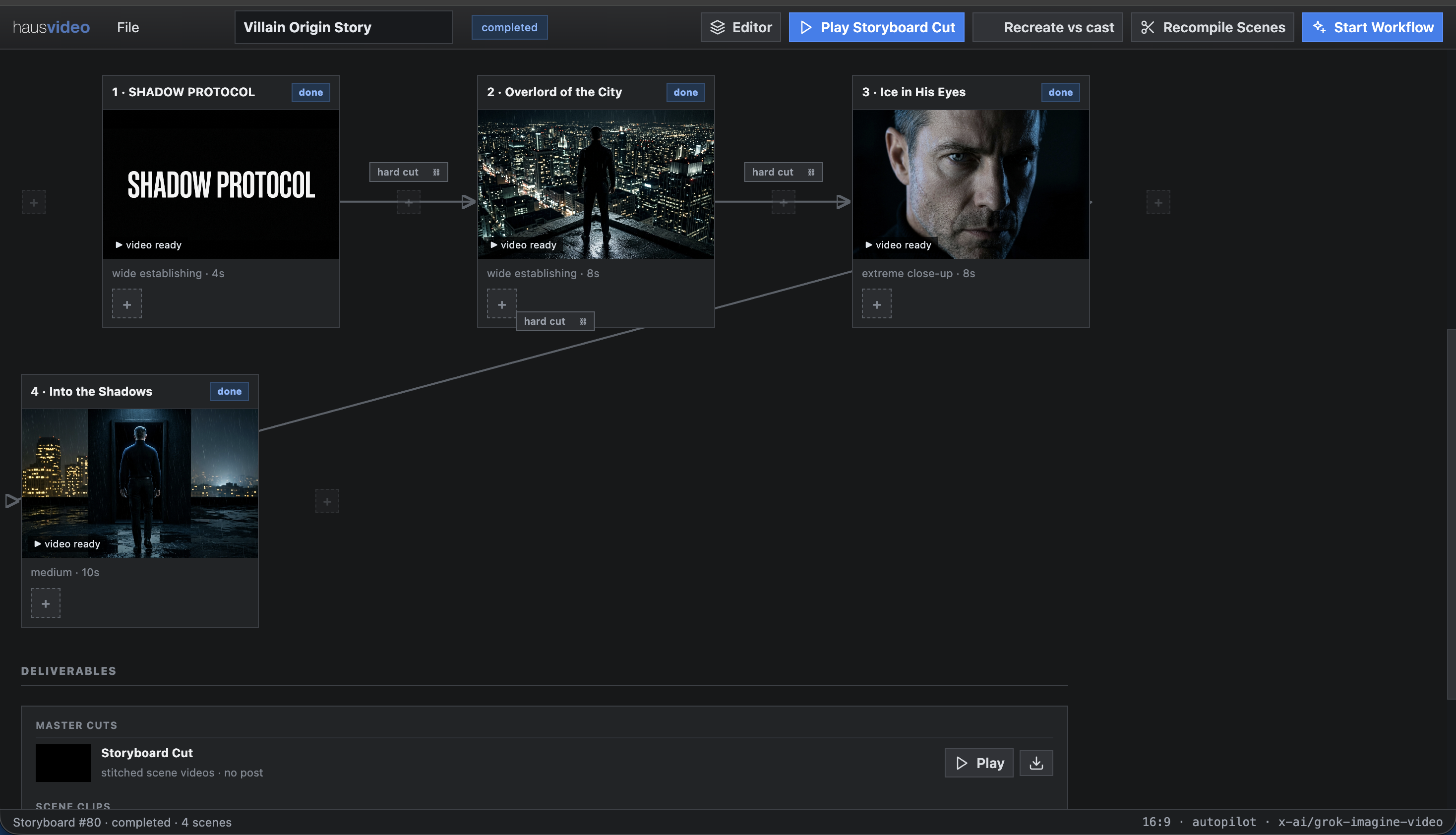The height and width of the screenshot is (835, 1456).
Task: Click video ready on Overlord of the City
Action: [x=524, y=245]
